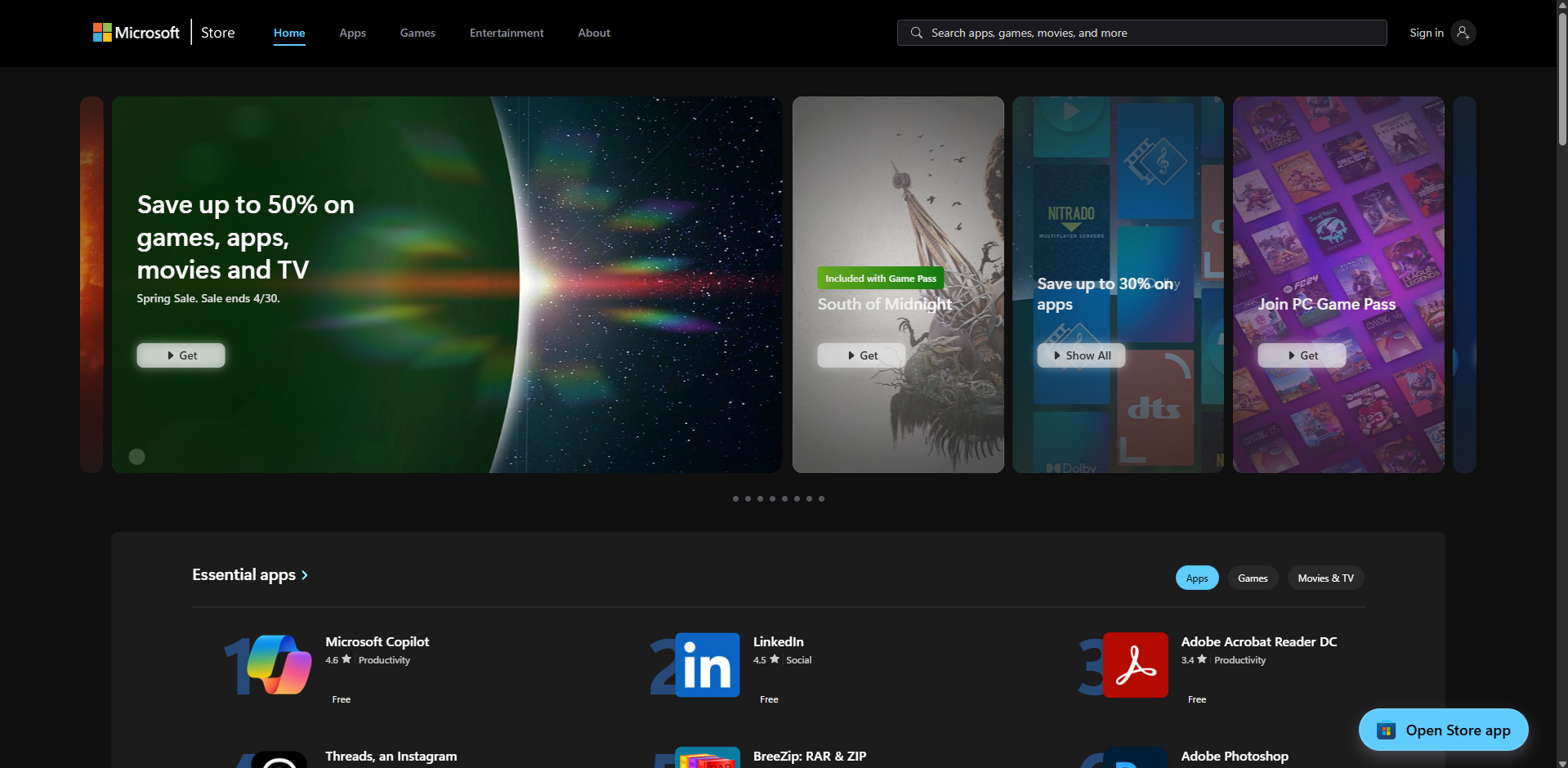
Task: Select the first carousel pagination dot
Action: 735,498
